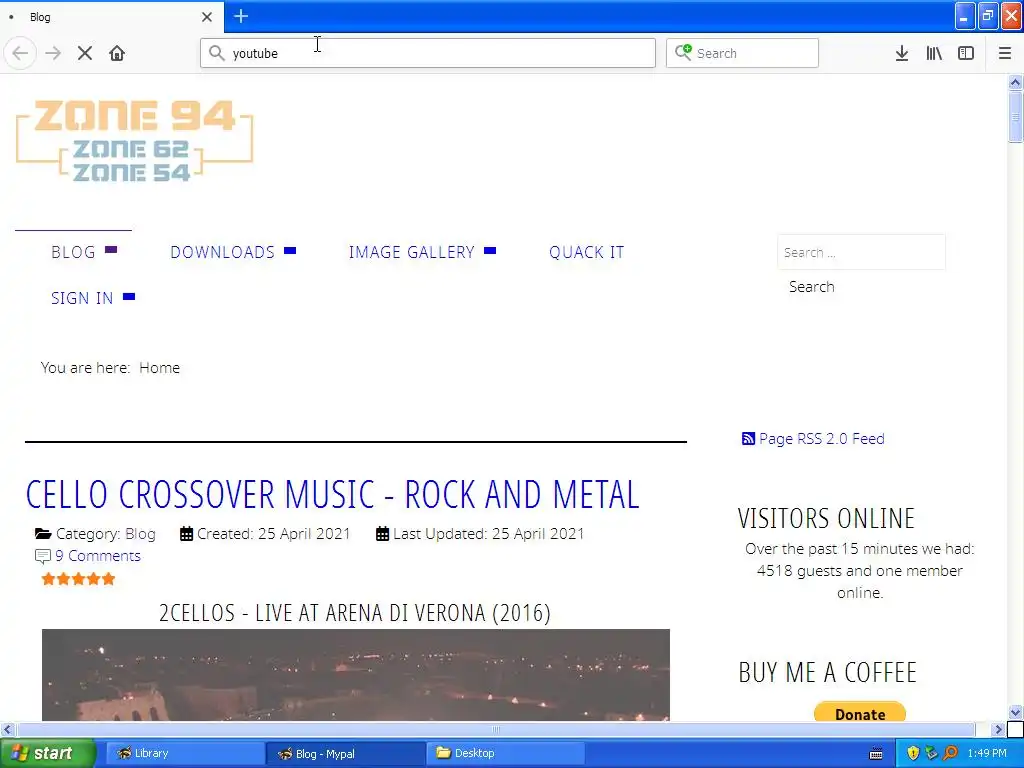Close the Blog tab
The height and width of the screenshot is (768, 1024).
pyautogui.click(x=207, y=17)
